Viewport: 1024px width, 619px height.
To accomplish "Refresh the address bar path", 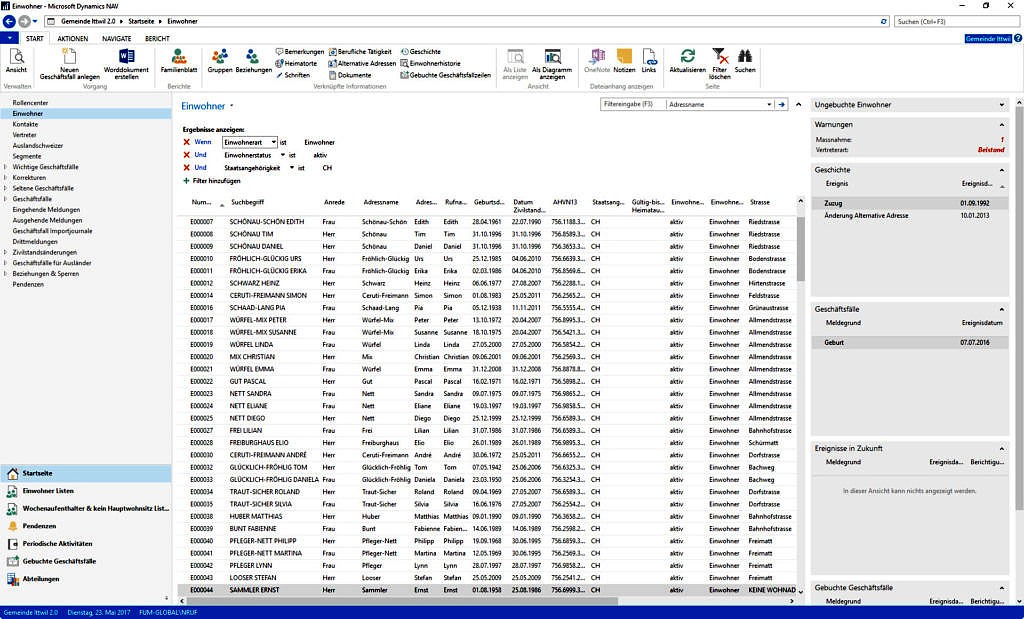I will 884,22.
